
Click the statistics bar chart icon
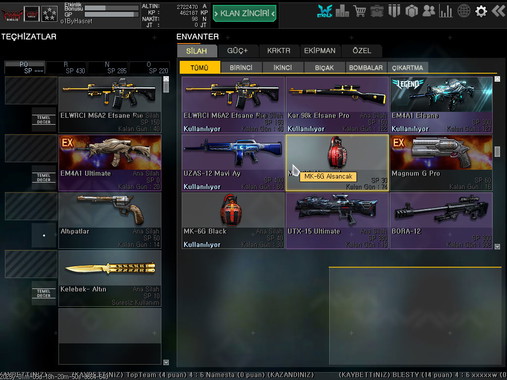click(446, 11)
